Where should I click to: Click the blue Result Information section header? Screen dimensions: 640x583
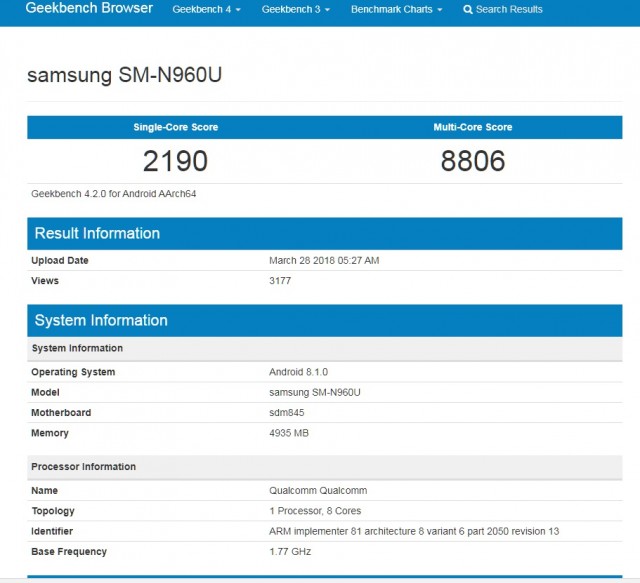pyautogui.click(x=97, y=234)
